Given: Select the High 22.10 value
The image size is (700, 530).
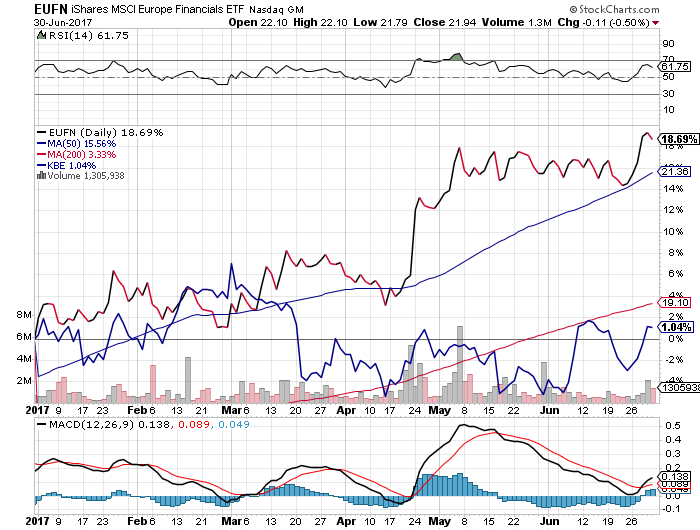Looking at the screenshot, I should point(320,22).
